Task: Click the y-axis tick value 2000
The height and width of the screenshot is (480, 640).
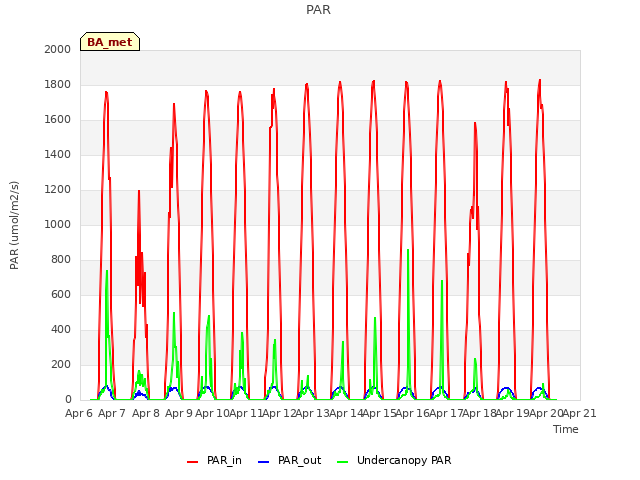Action: pyautogui.click(x=58, y=49)
